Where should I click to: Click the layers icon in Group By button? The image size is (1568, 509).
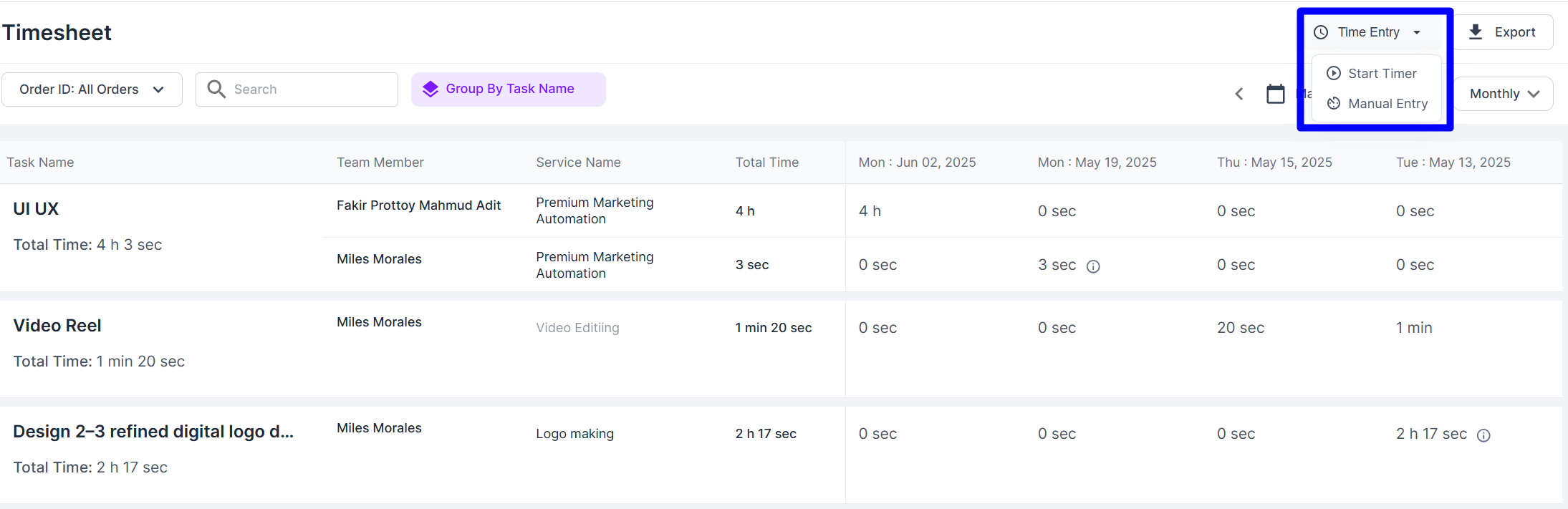pos(430,89)
